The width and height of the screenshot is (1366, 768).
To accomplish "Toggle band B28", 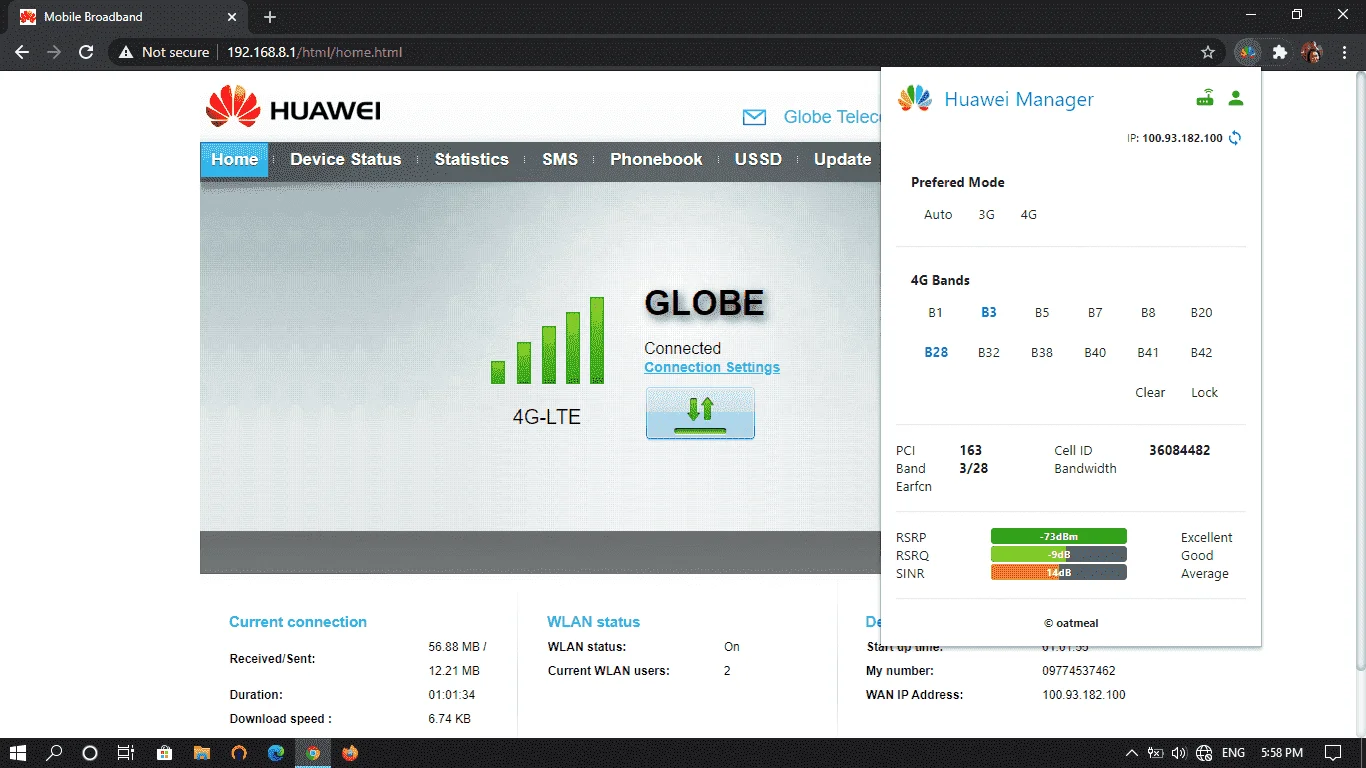I will [936, 352].
